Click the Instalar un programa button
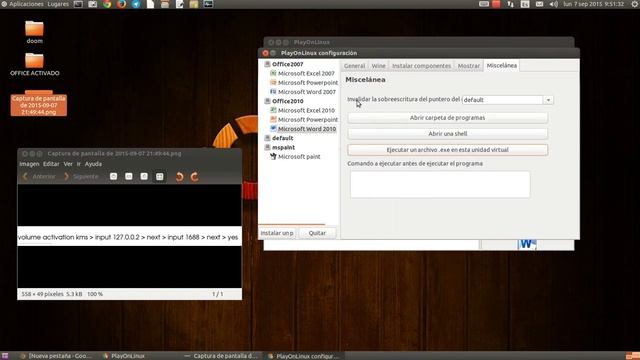640x360 pixels. (277, 233)
